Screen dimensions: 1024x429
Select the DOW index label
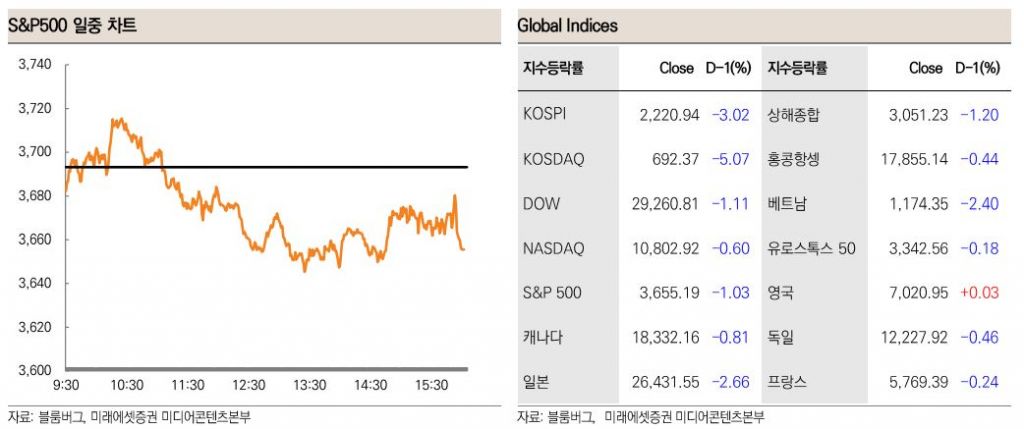(541, 203)
